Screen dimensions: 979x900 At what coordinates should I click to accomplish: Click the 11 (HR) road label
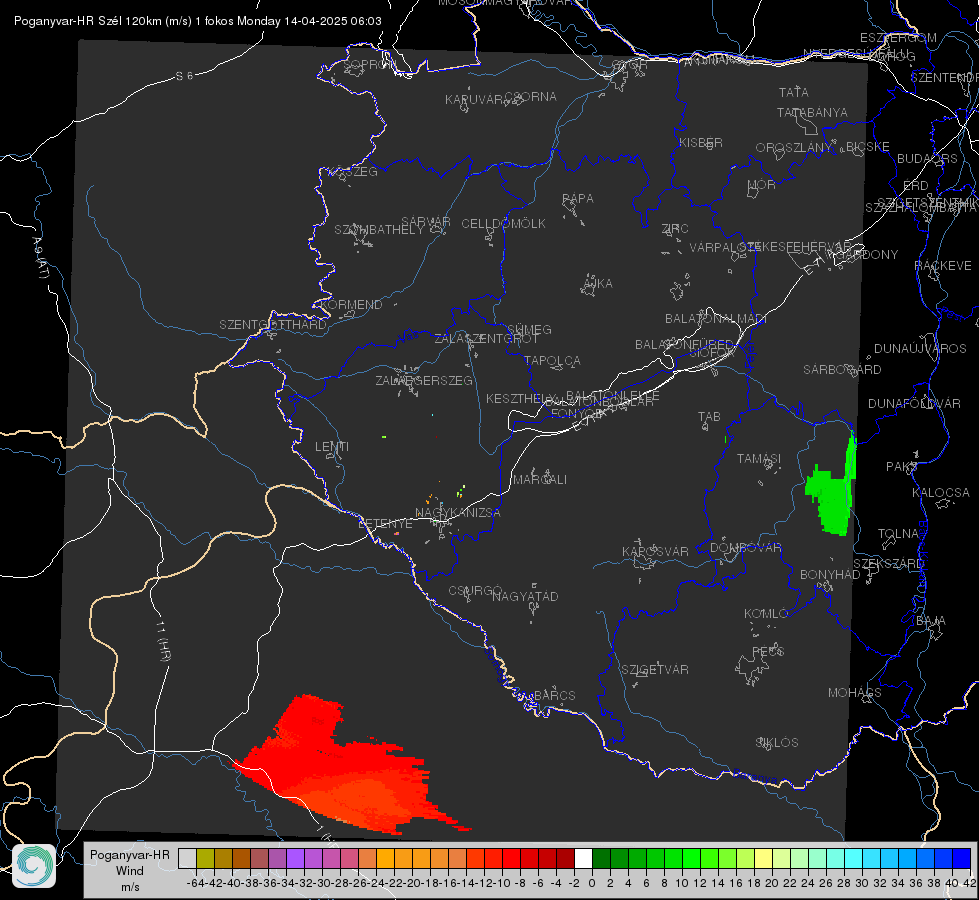pos(164,641)
